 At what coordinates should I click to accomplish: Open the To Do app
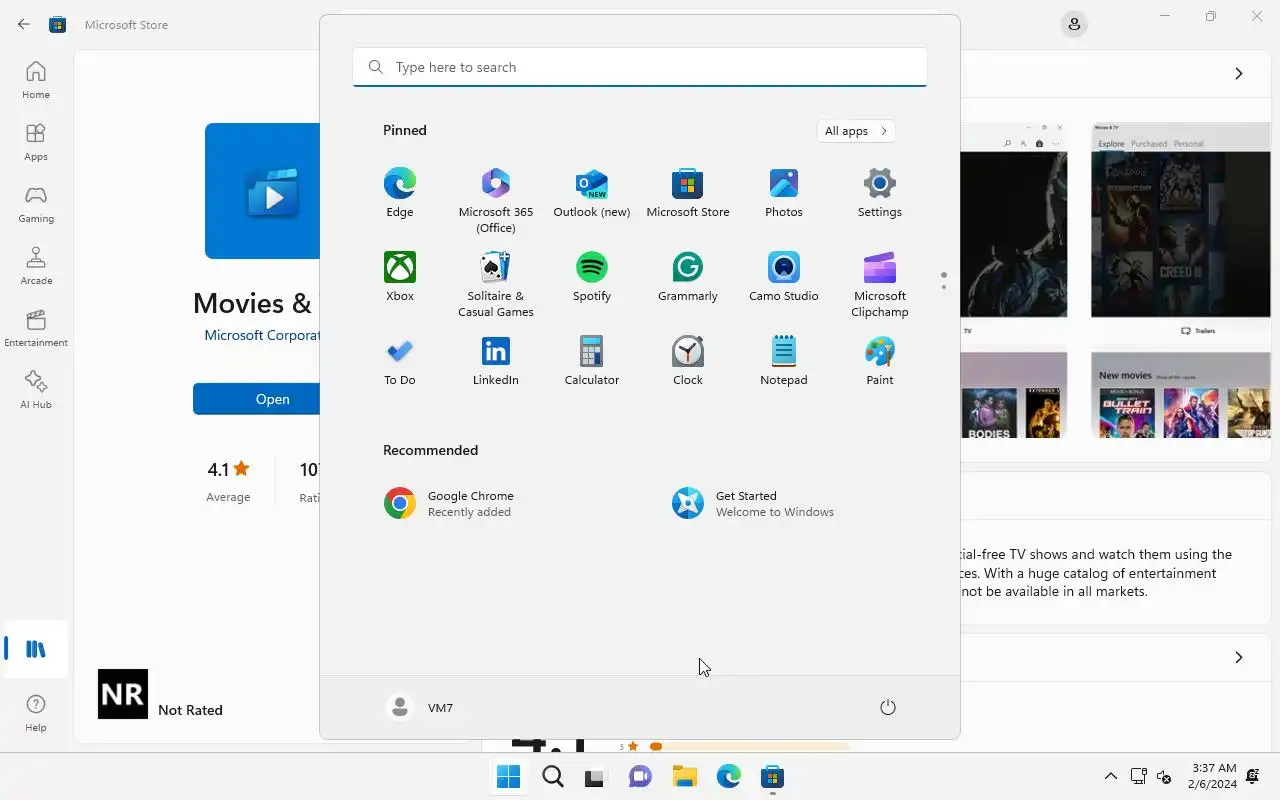[x=399, y=360]
